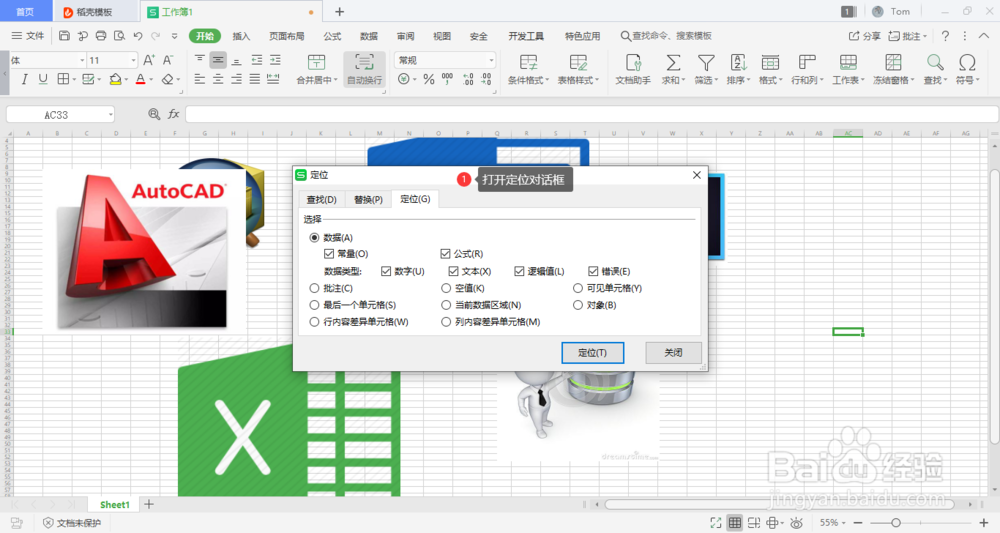The image size is (1000, 533).
Task: Click the Rows and Columns icon
Action: (807, 62)
